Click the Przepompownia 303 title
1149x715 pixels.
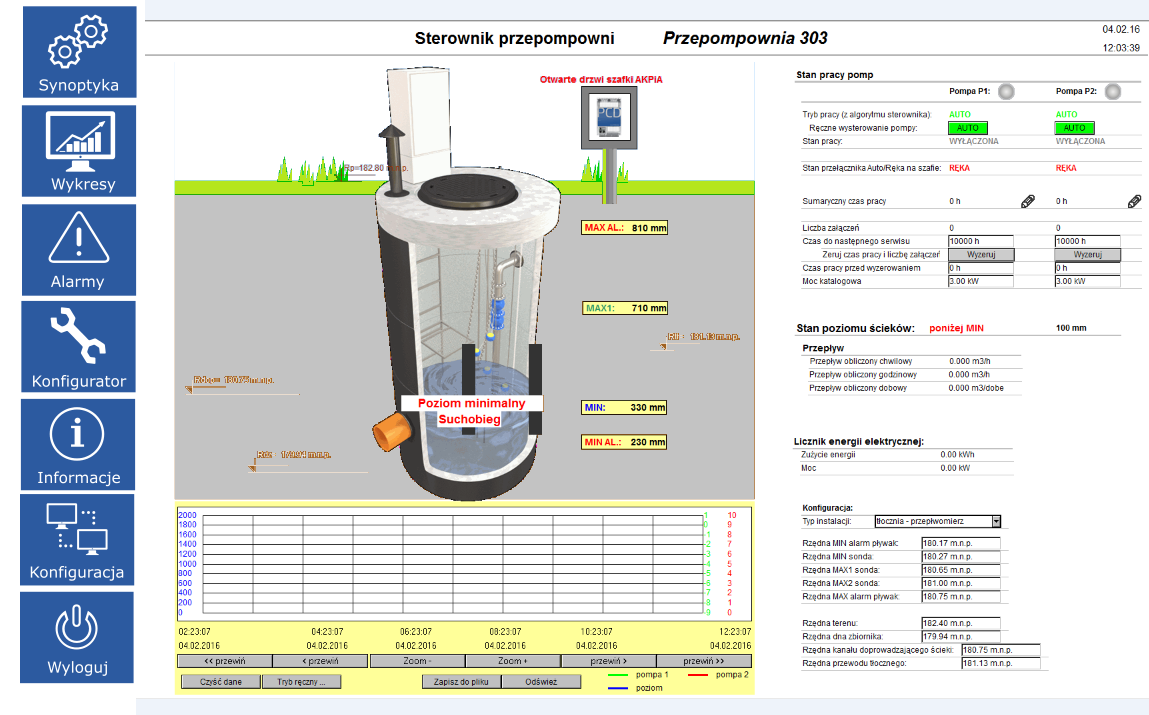click(x=745, y=38)
